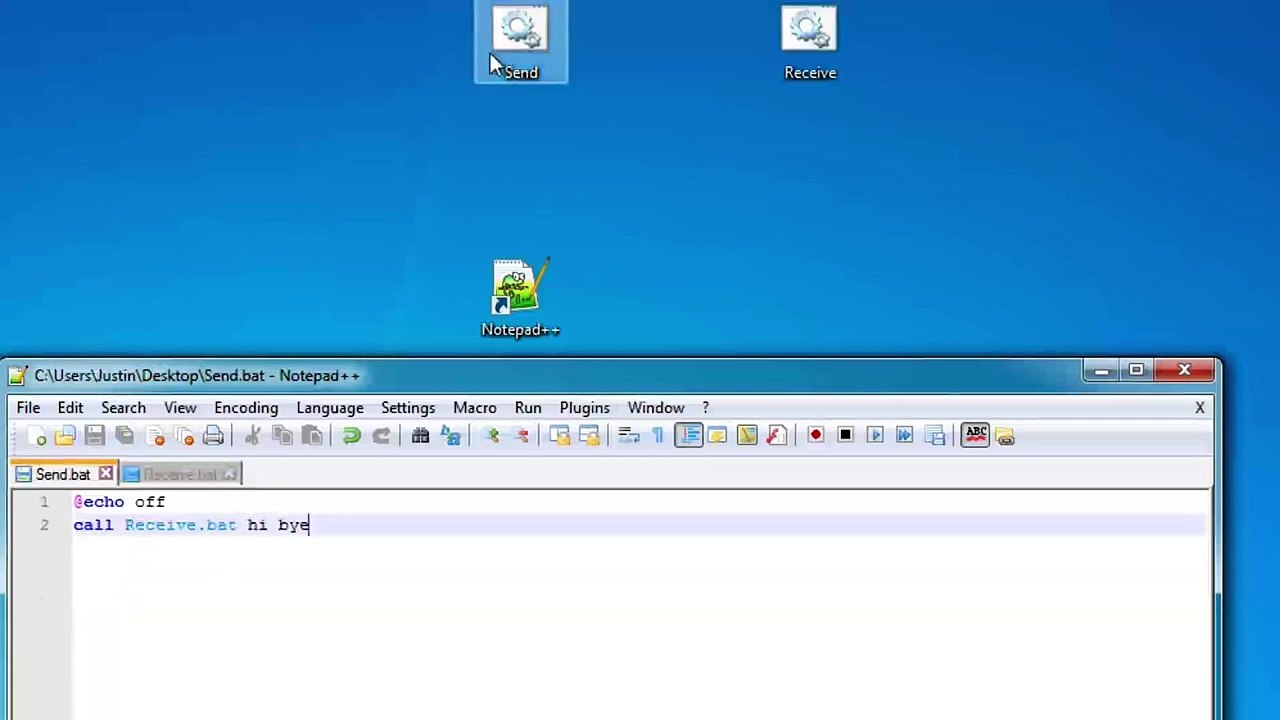Open the Encoding menu
This screenshot has height=720, width=1280.
(x=246, y=408)
